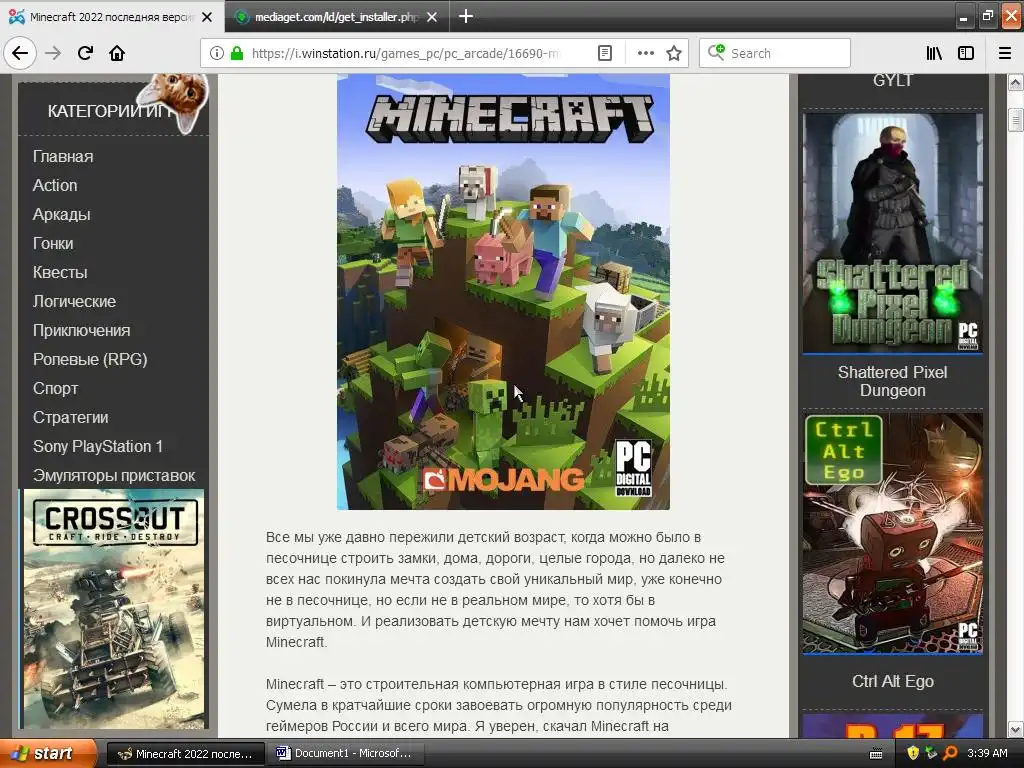Viewport: 1024px width, 768px height.
Task: Open the Гонки category
Action: 53,244
